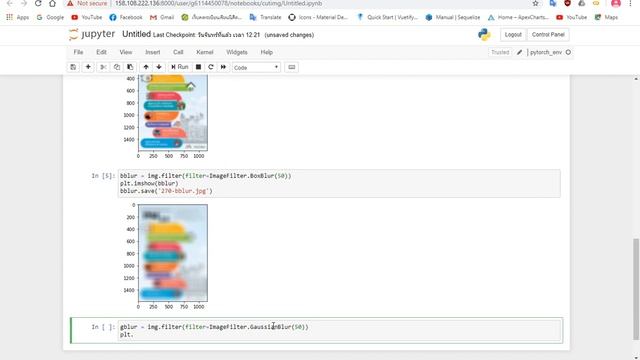Image resolution: width=640 pixels, height=360 pixels.
Task: Click the browser reload icon
Action: pos(38,3)
